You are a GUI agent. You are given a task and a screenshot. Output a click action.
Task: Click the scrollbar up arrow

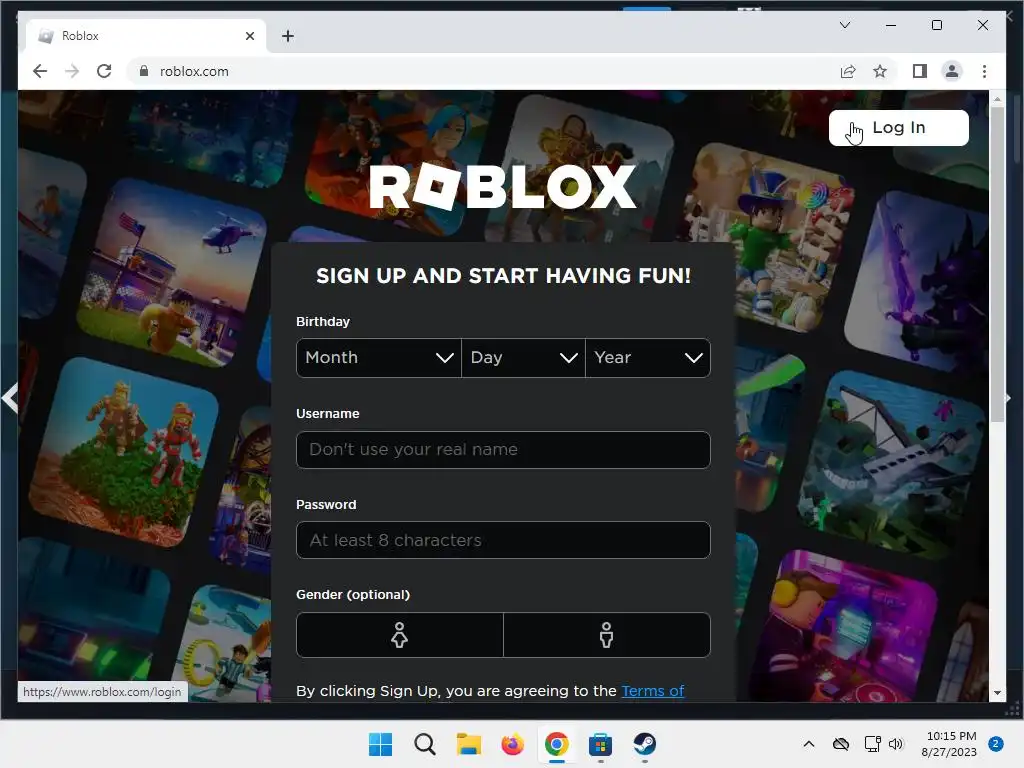(x=997, y=99)
